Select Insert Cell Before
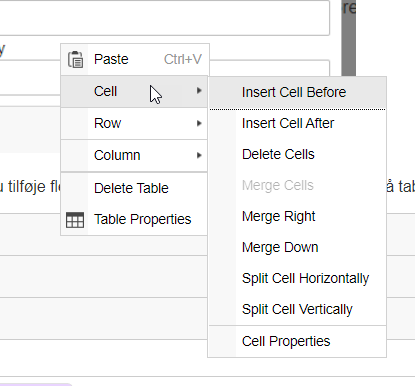 click(x=297, y=92)
